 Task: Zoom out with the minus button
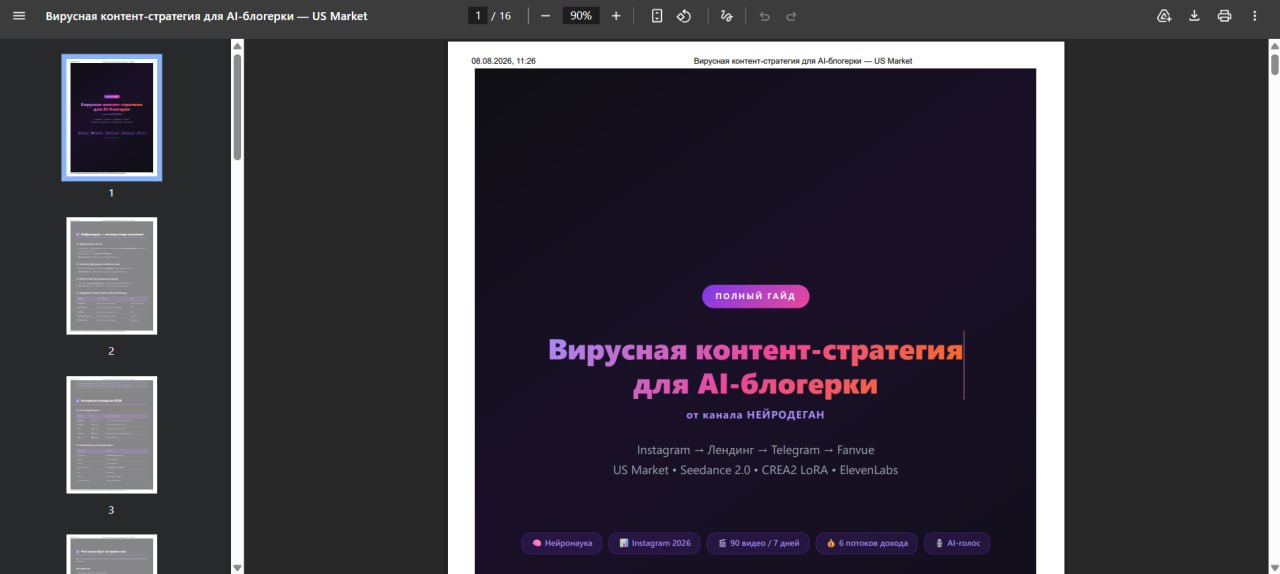tap(545, 16)
